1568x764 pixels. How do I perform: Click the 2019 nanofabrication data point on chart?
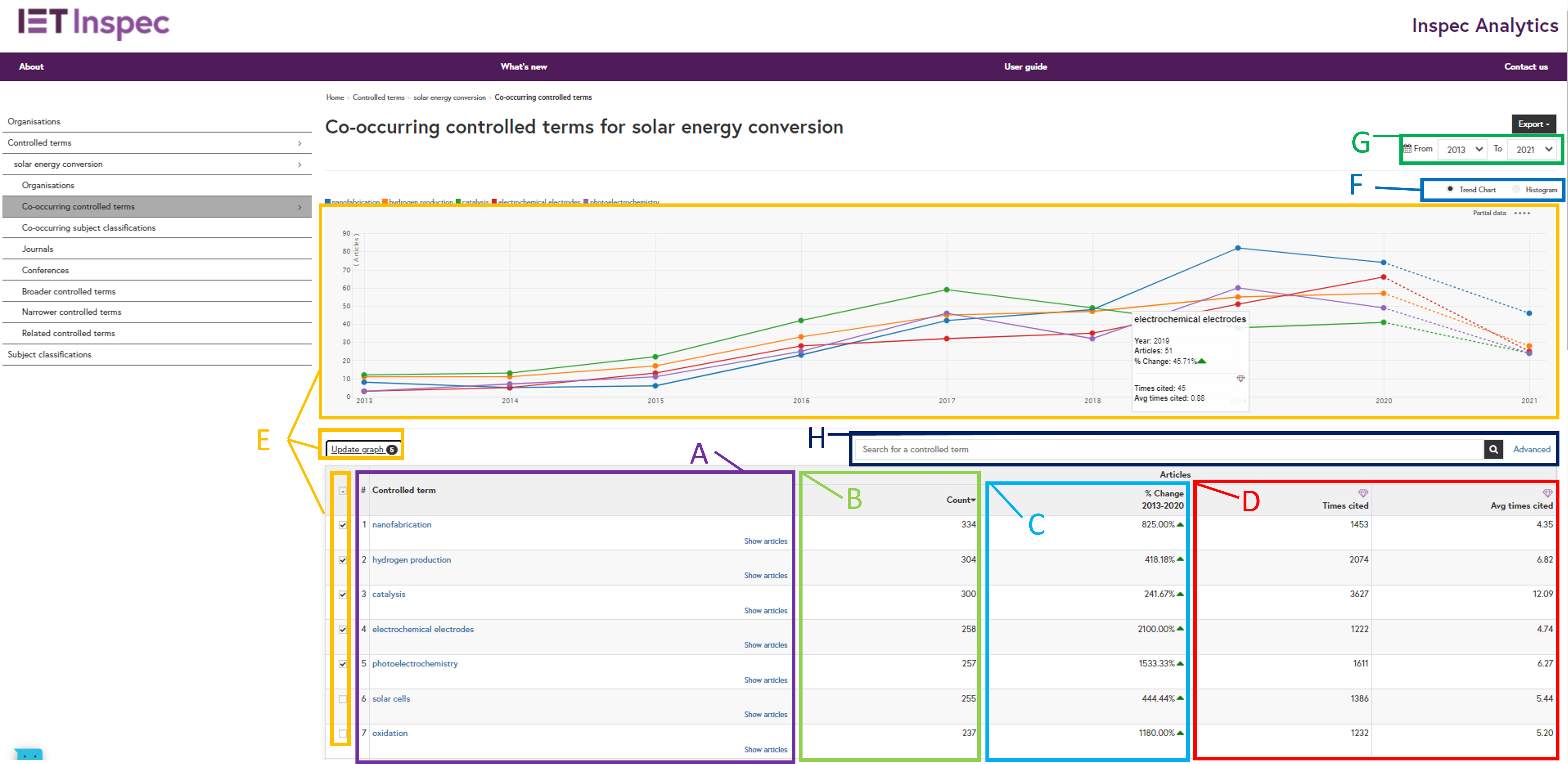pos(1238,248)
